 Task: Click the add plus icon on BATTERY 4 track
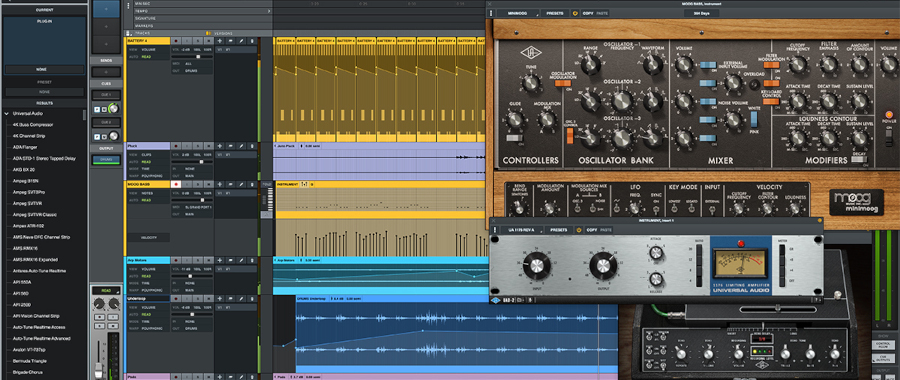point(221,41)
